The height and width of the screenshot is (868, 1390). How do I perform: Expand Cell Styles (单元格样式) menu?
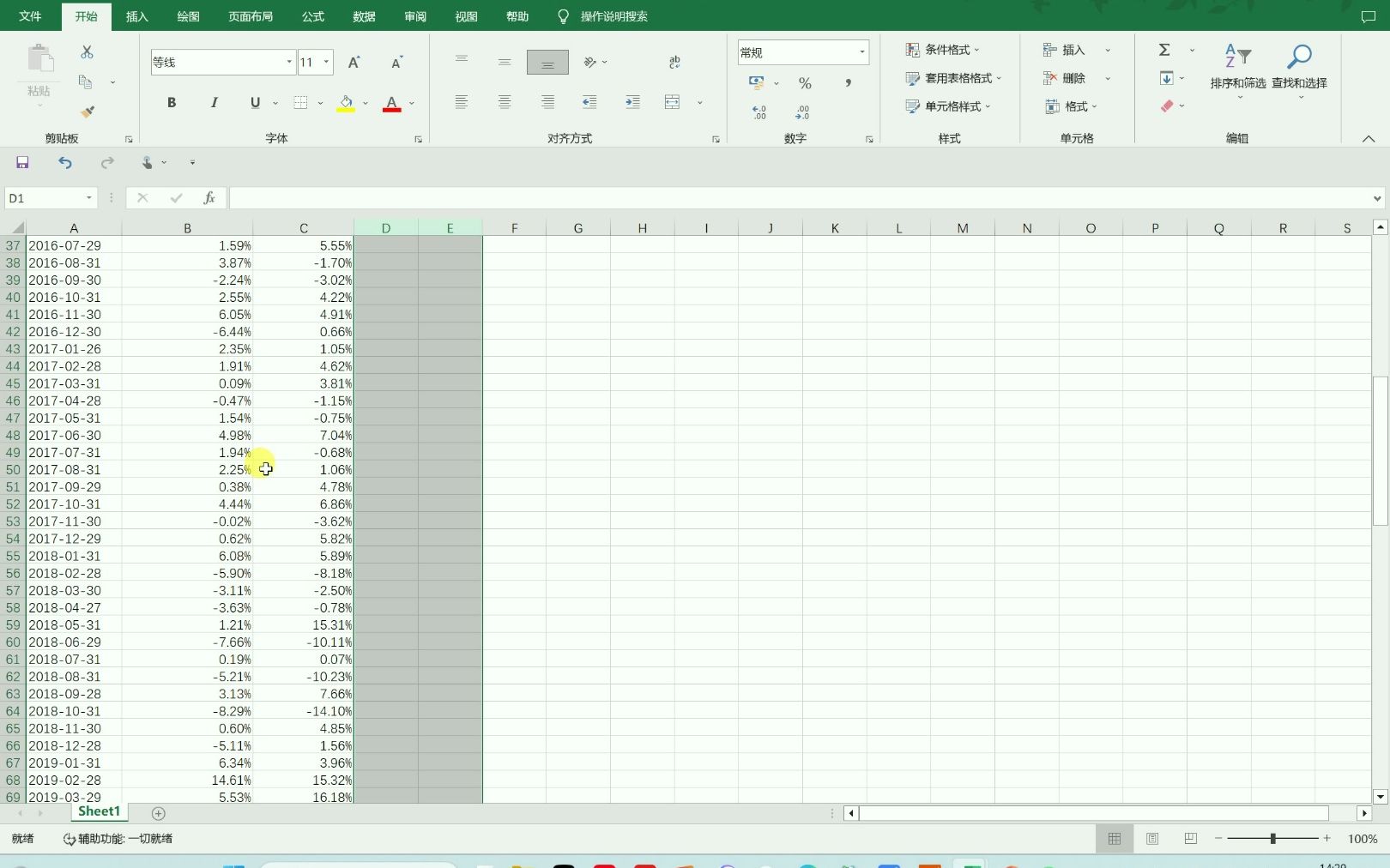coord(948,106)
